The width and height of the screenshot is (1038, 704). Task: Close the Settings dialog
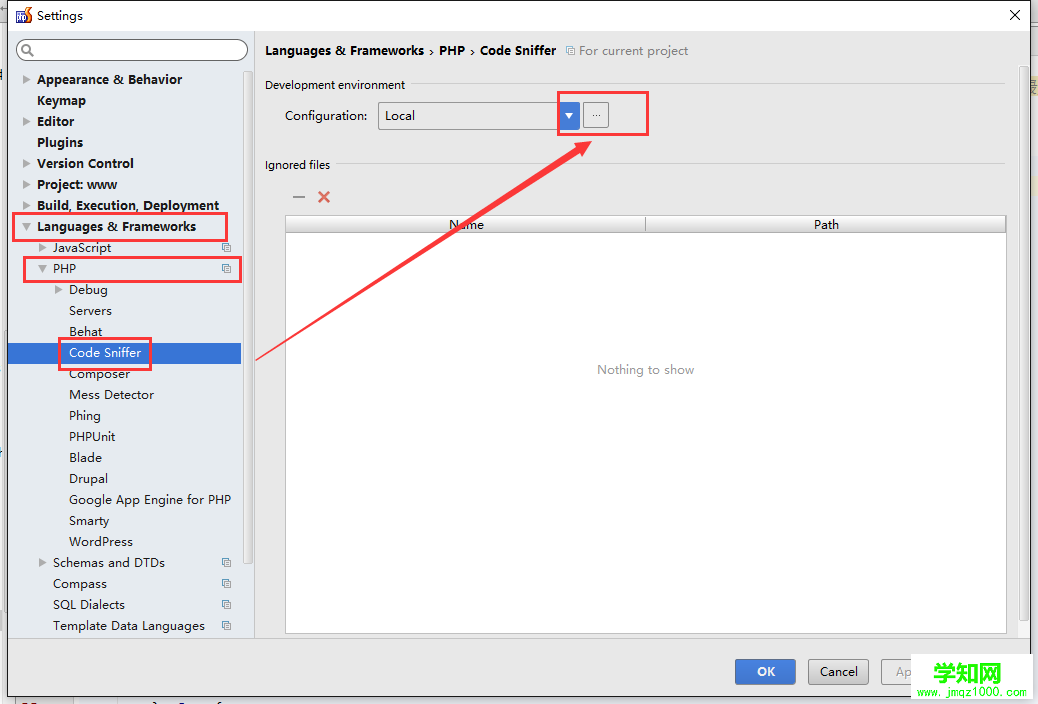pyautogui.click(x=1015, y=15)
